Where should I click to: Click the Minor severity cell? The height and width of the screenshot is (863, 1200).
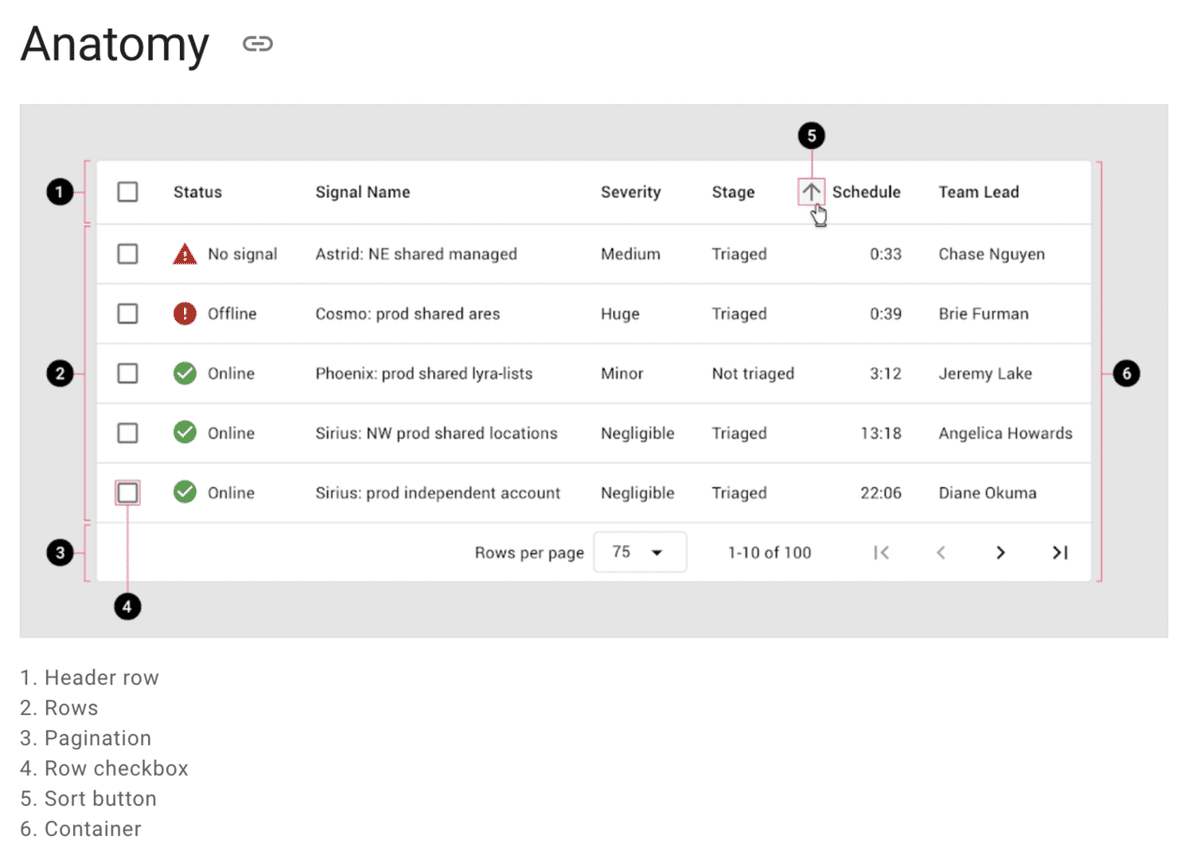pos(622,374)
